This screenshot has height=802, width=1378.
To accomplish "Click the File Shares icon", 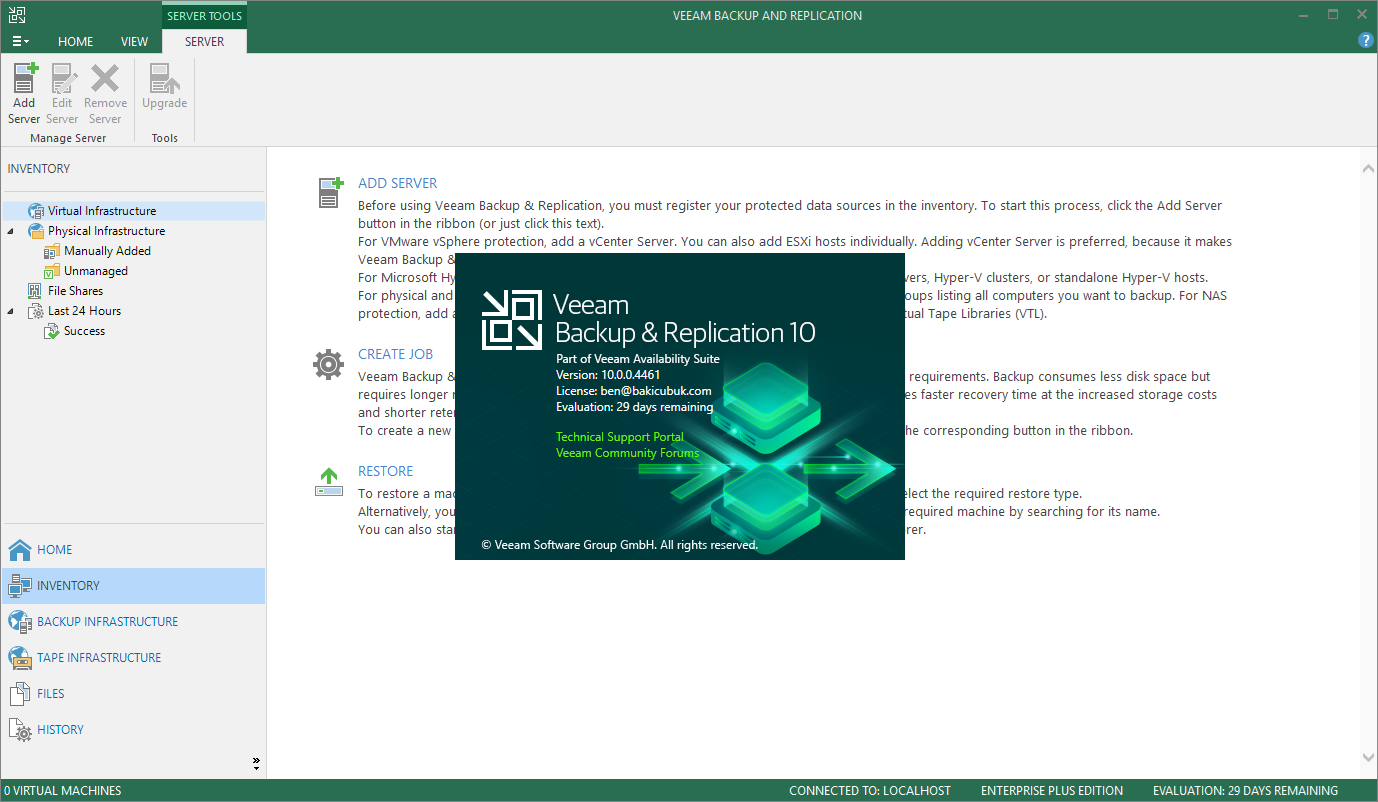I will (x=36, y=291).
